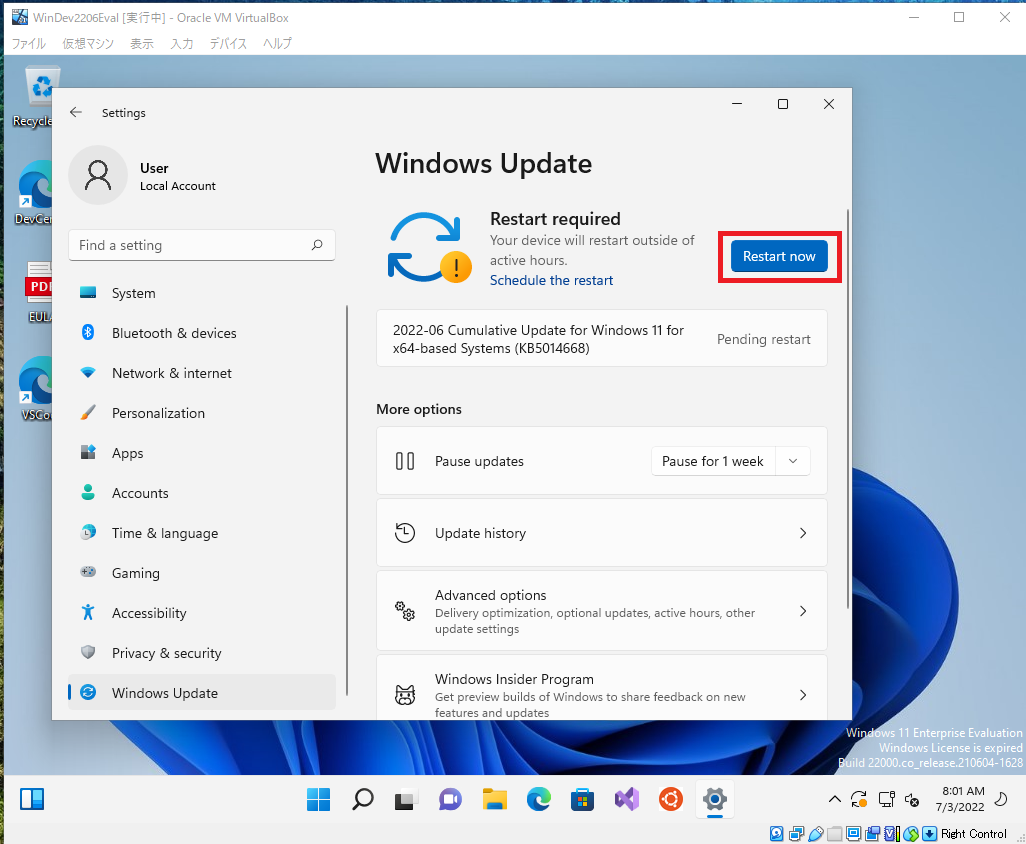Screen dimensions: 1026x844
Task: Click the Settings gear on the taskbar
Action: point(715,800)
